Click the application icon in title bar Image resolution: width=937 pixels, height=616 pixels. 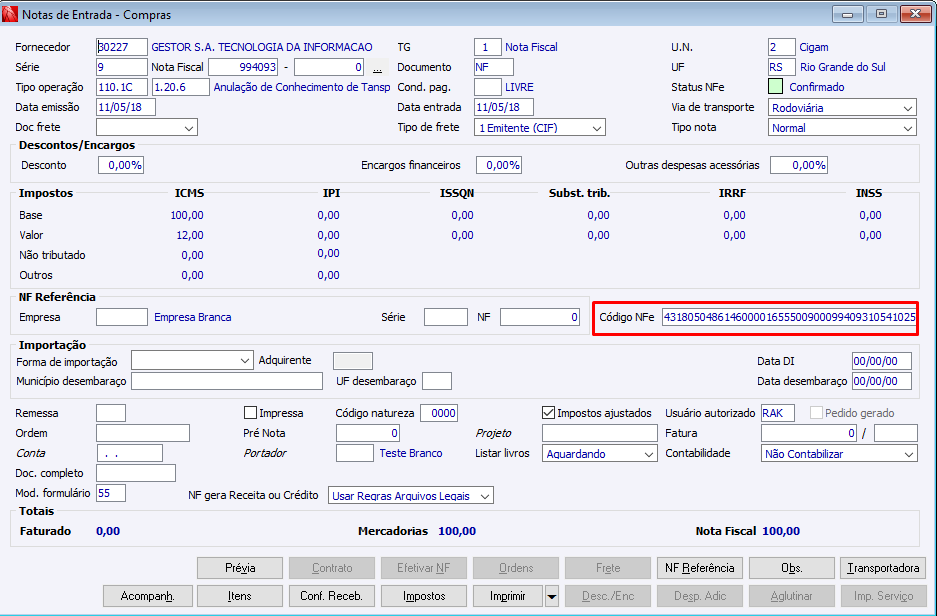[10, 14]
